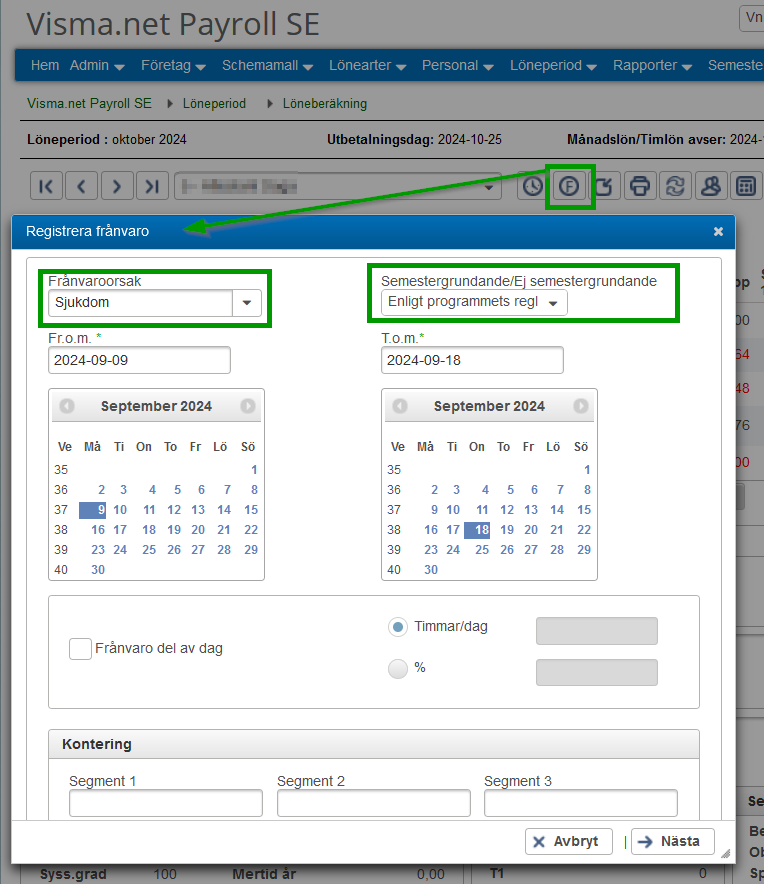Tick the Frånvaro del av dag checkbox
The width and height of the screenshot is (764, 884).
tap(80, 649)
